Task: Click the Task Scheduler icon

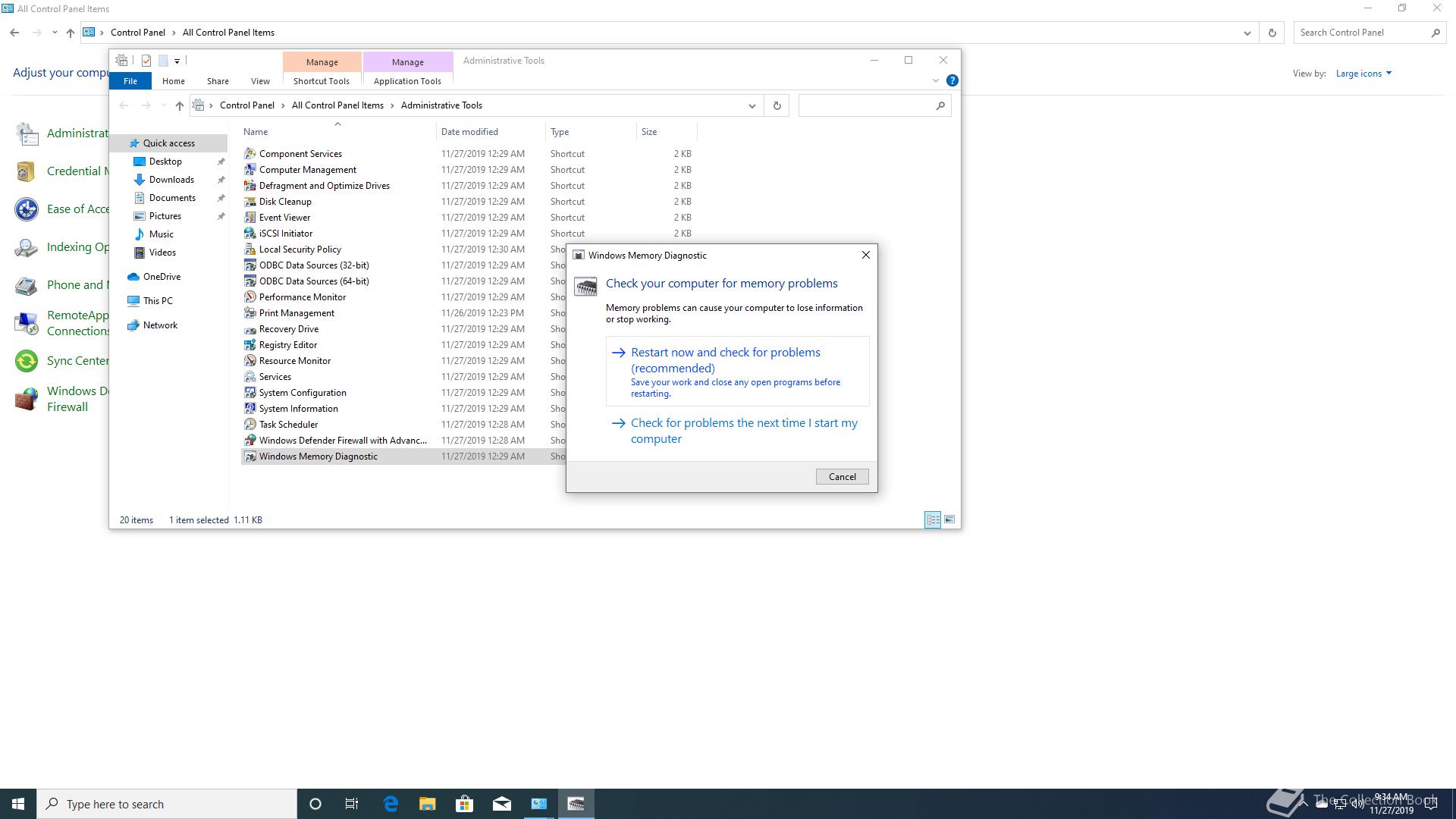Action: (x=249, y=424)
